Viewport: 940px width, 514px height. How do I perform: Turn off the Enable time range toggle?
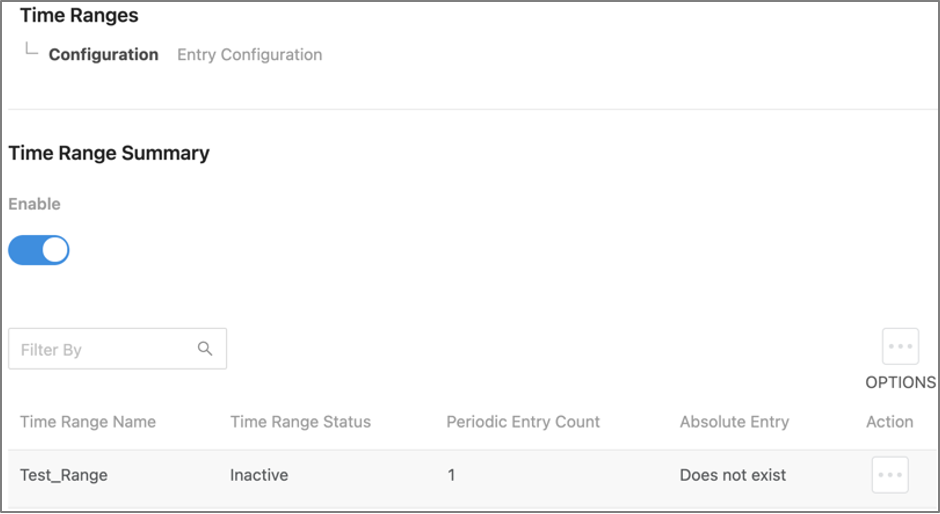point(39,250)
